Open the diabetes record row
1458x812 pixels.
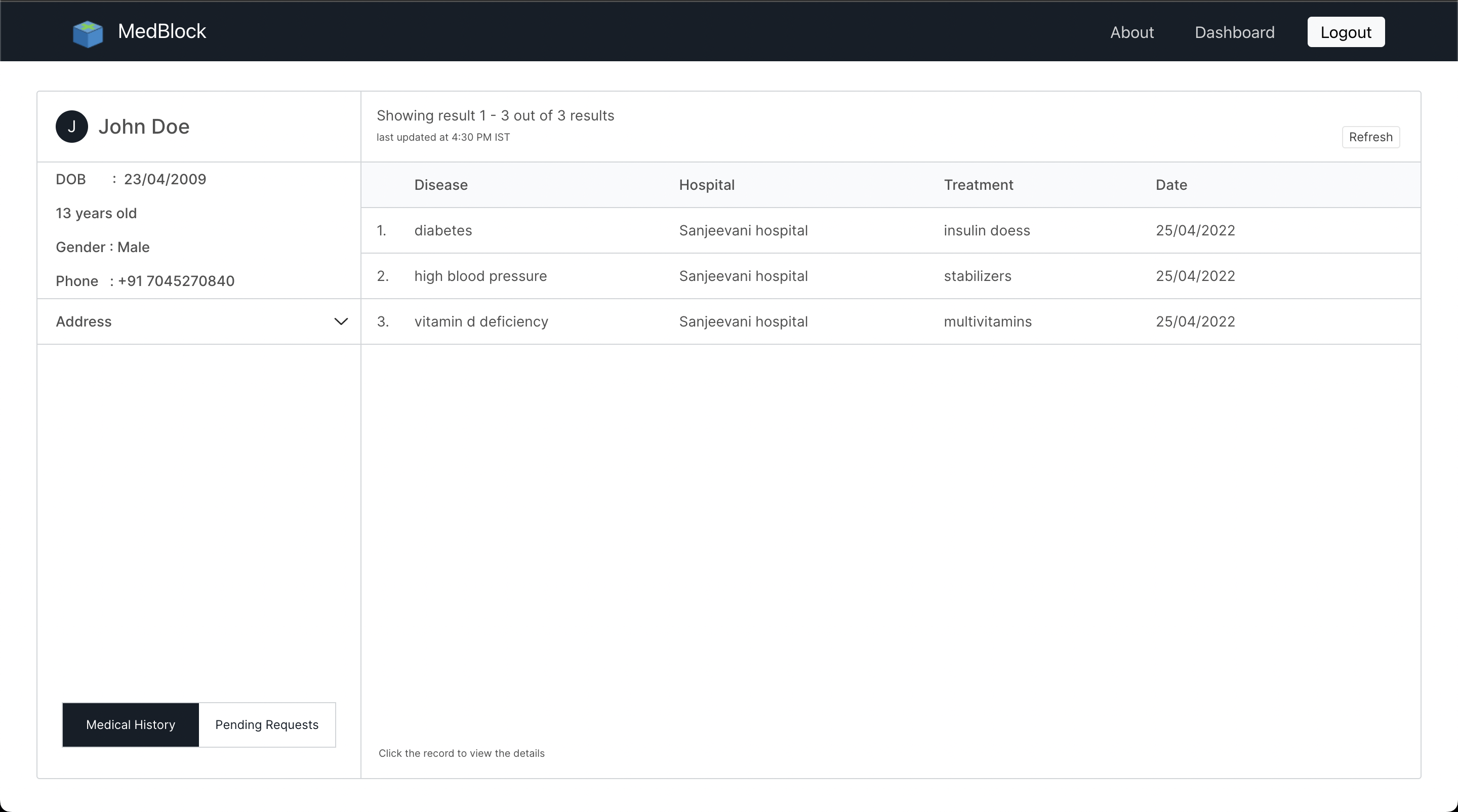tap(442, 230)
